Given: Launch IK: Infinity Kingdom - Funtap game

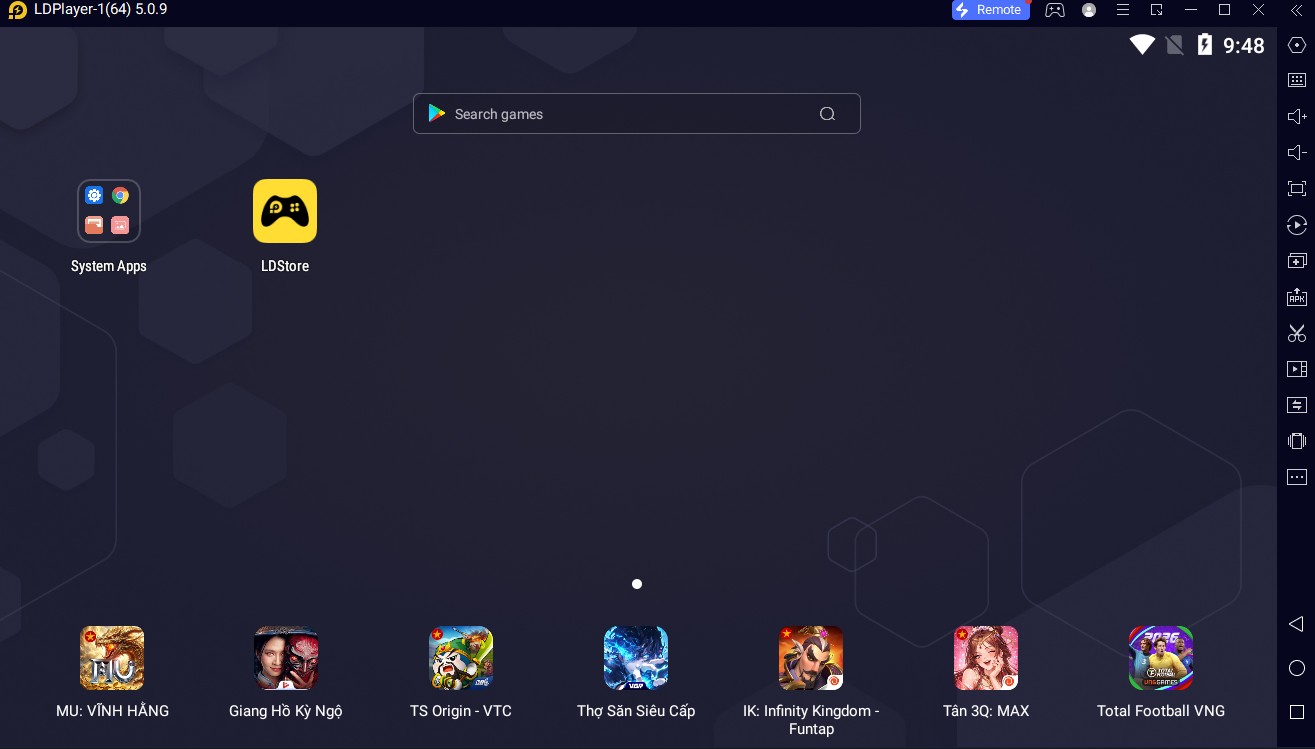Looking at the screenshot, I should click(x=811, y=658).
